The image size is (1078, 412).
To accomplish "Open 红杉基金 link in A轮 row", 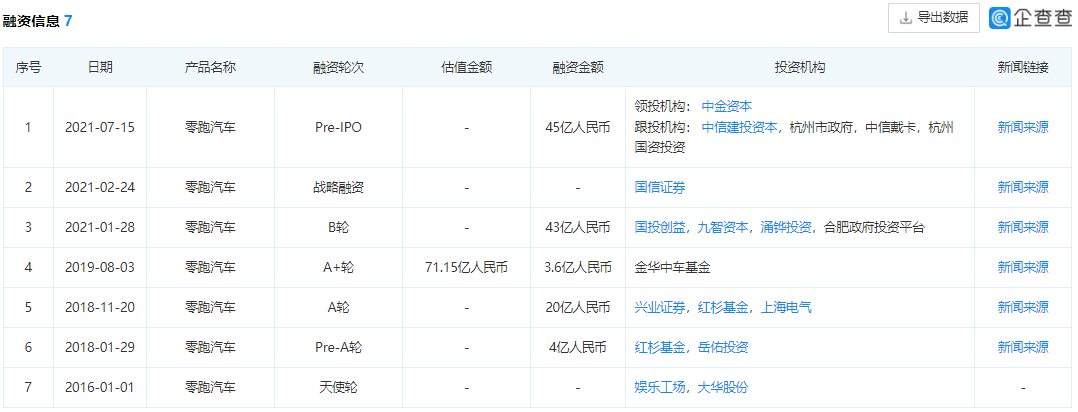I will [723, 307].
